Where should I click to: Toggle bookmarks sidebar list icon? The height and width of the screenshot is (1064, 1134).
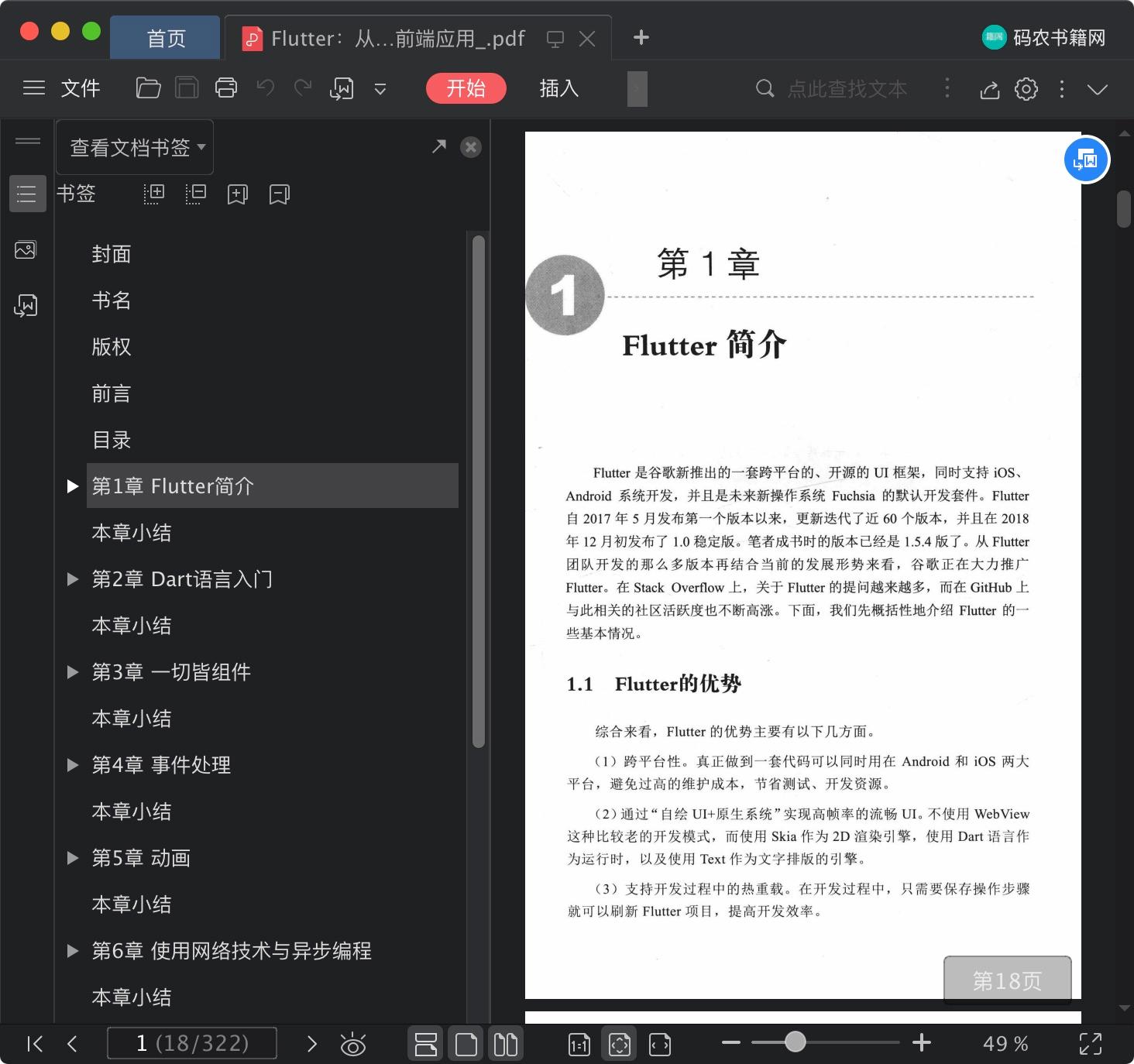pyautogui.click(x=27, y=193)
